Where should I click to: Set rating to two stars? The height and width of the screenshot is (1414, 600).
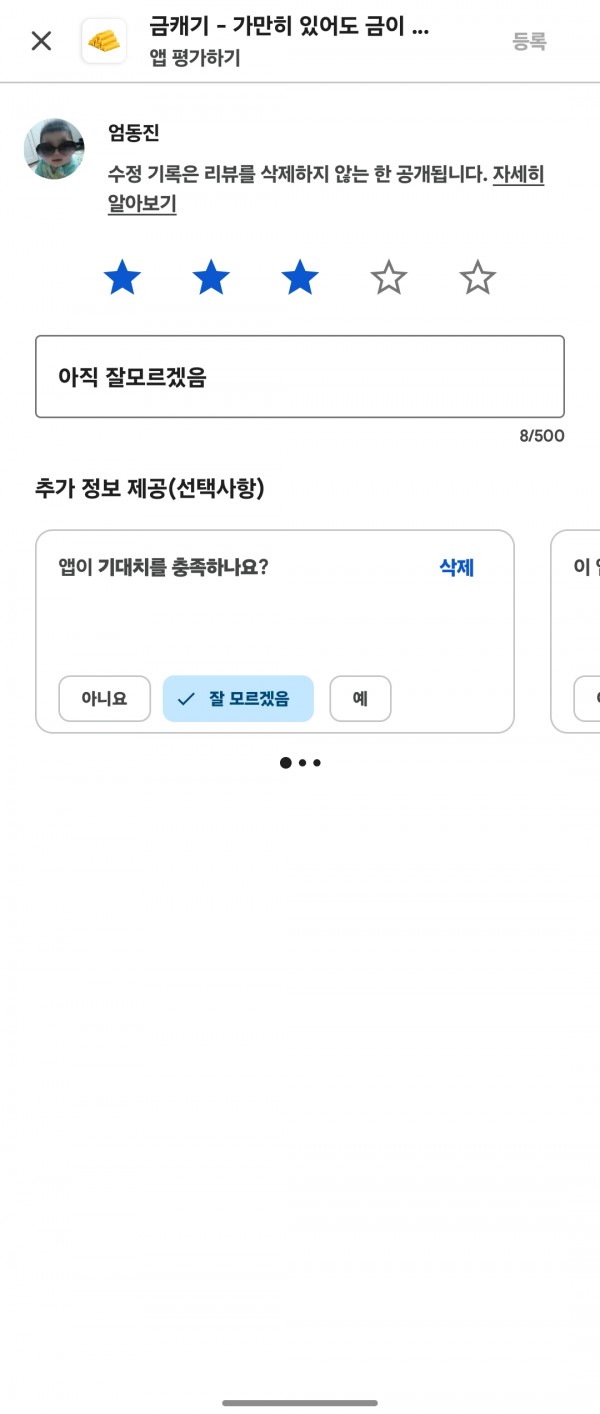pyautogui.click(x=211, y=277)
